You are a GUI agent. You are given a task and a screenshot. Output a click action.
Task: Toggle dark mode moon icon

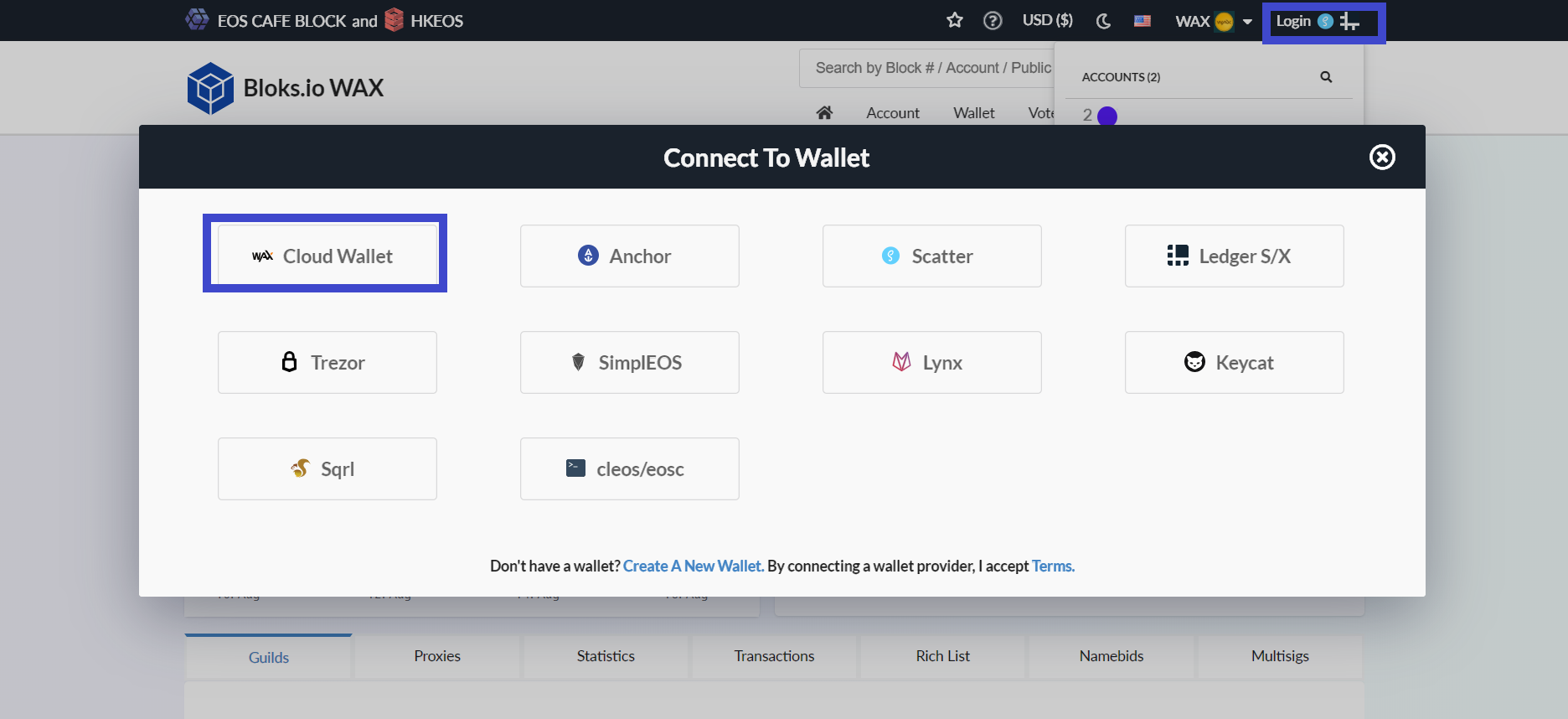1104,21
